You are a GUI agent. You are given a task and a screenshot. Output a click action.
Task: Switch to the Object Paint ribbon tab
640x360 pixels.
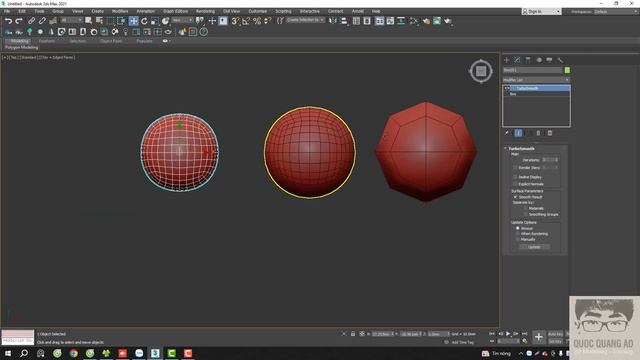pos(111,41)
